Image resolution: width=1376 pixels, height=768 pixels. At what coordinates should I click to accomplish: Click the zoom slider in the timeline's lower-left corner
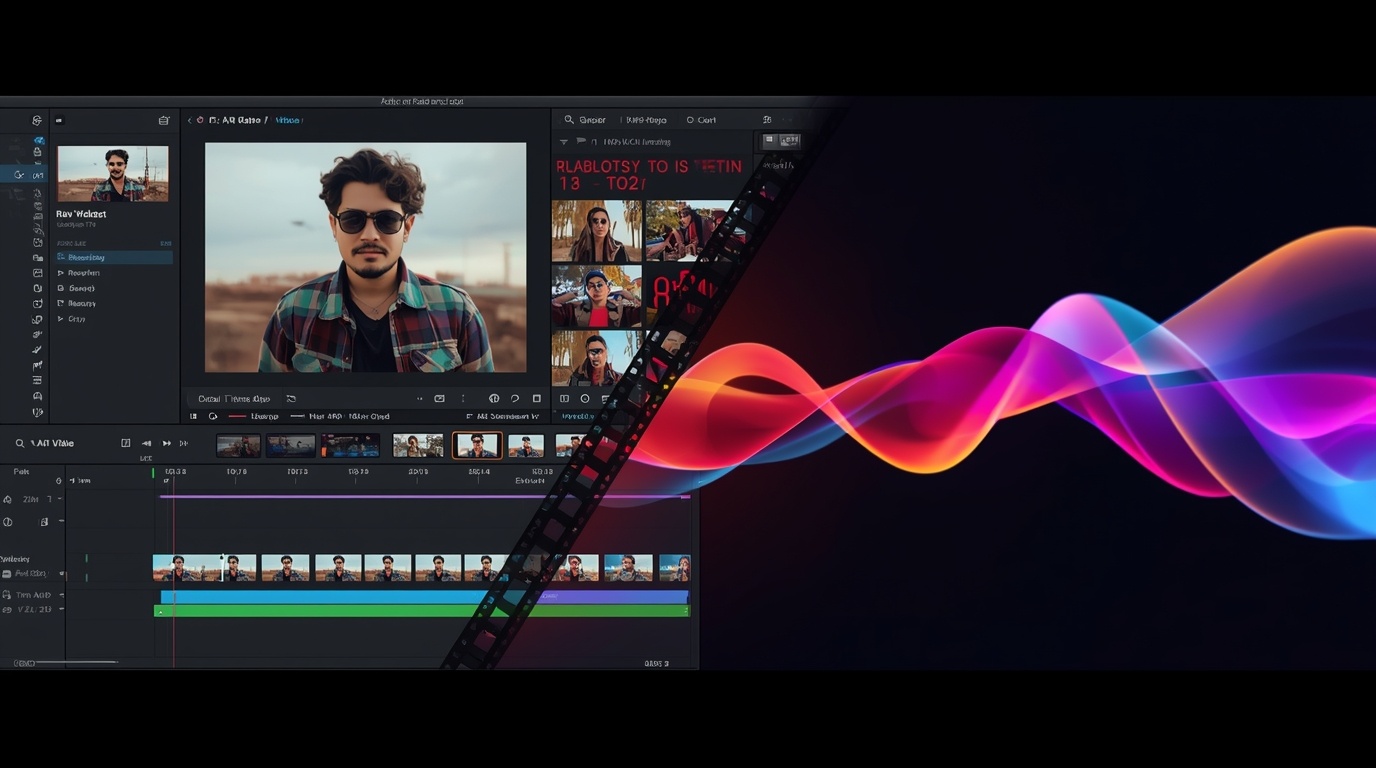76,662
